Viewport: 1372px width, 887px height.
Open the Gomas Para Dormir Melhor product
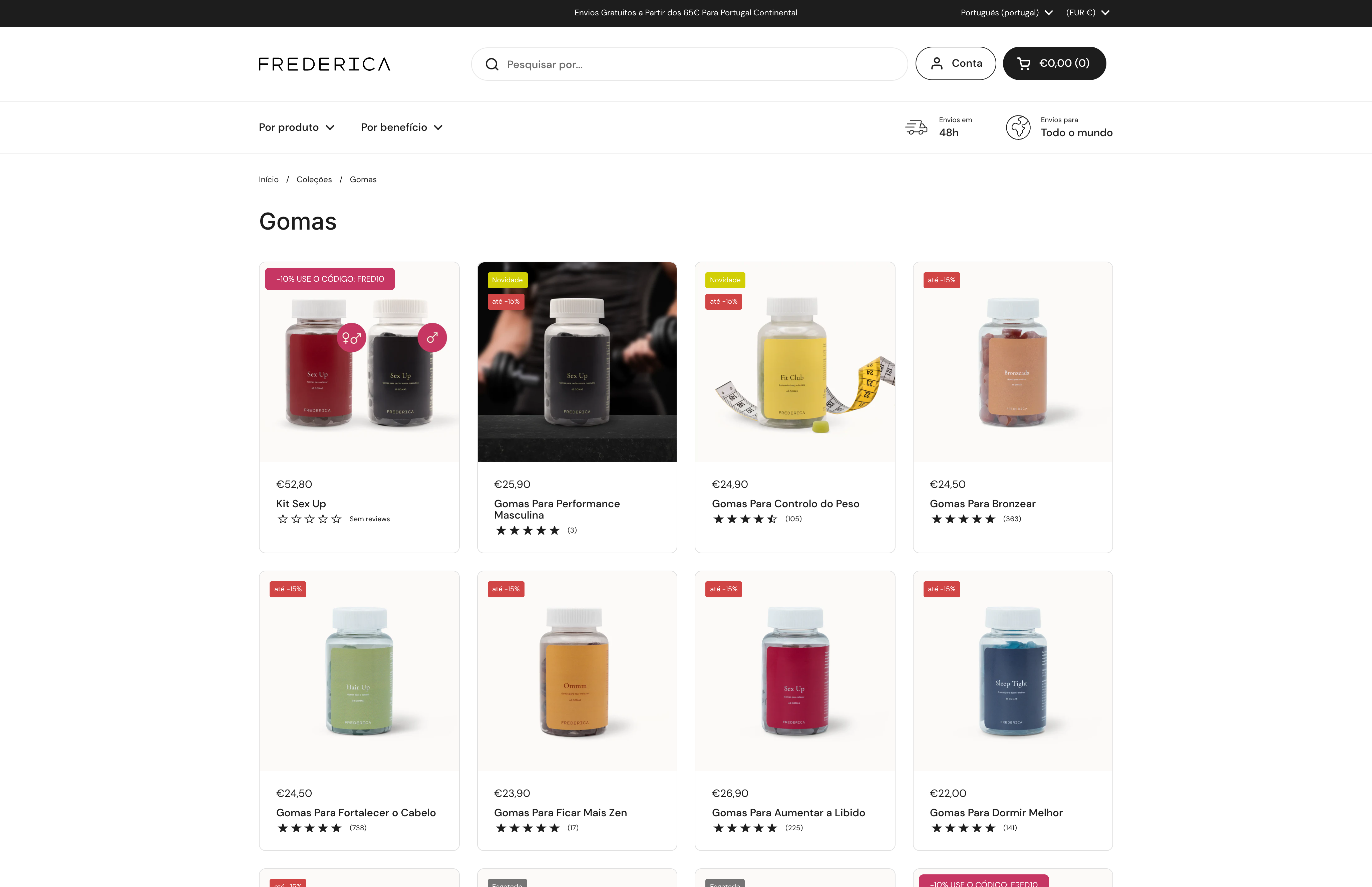pos(996,813)
